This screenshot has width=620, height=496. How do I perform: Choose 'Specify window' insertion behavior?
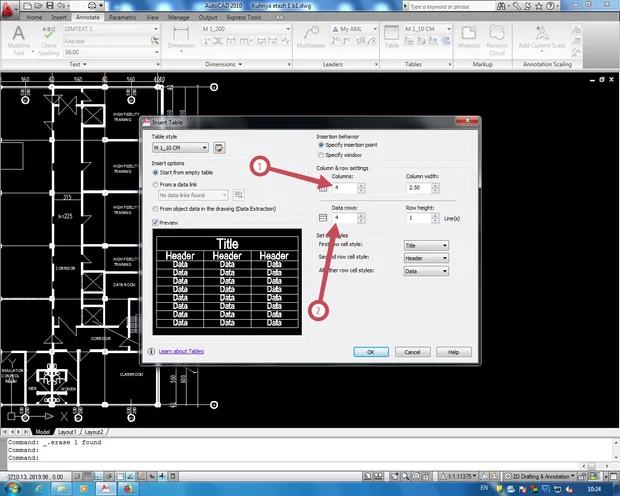pos(320,155)
